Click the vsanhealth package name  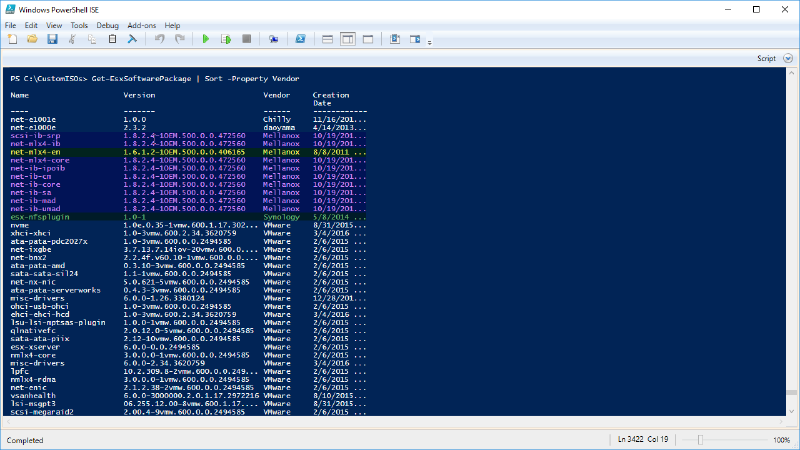[x=33, y=395]
